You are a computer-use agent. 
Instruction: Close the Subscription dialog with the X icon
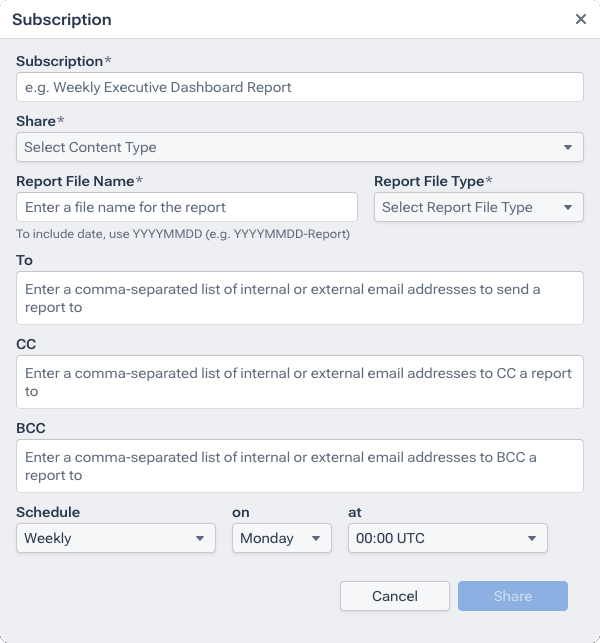click(x=581, y=19)
